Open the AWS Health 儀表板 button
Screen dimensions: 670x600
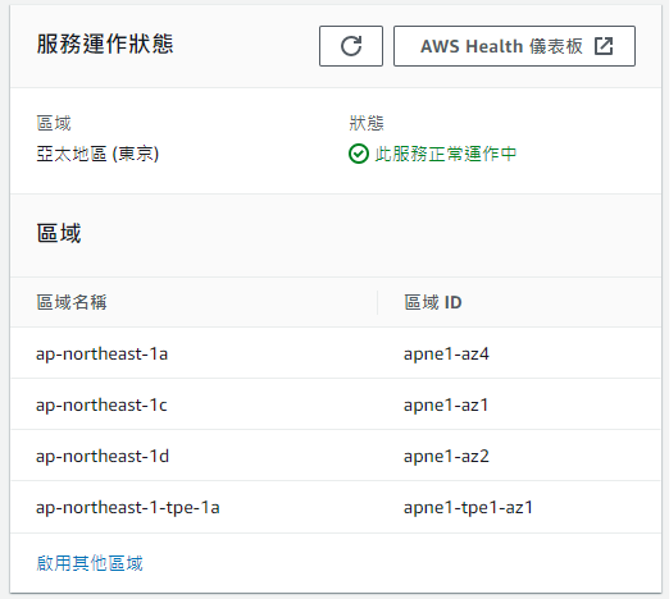(514, 46)
